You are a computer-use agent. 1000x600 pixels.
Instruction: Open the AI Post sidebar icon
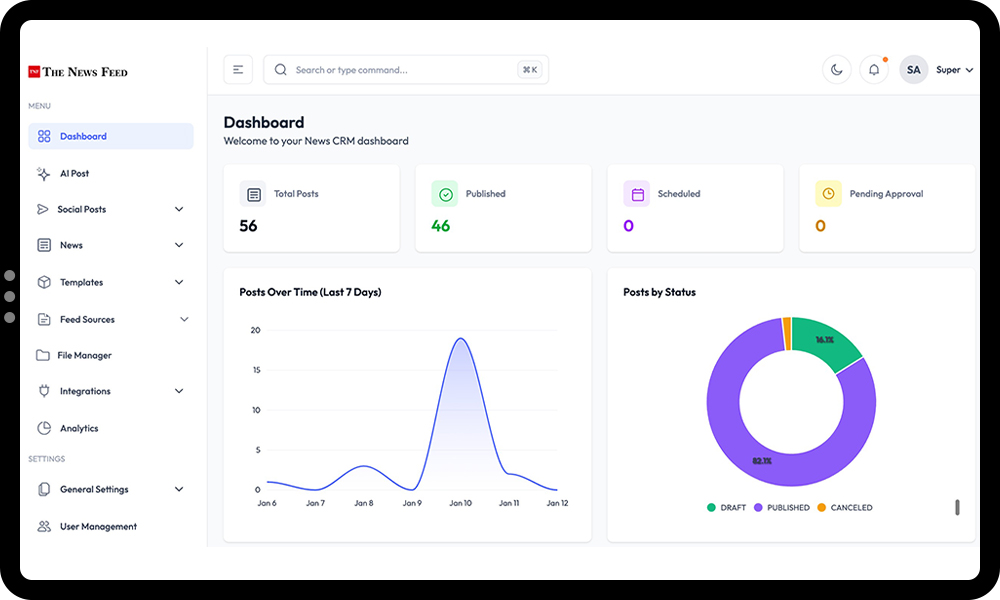[44, 173]
